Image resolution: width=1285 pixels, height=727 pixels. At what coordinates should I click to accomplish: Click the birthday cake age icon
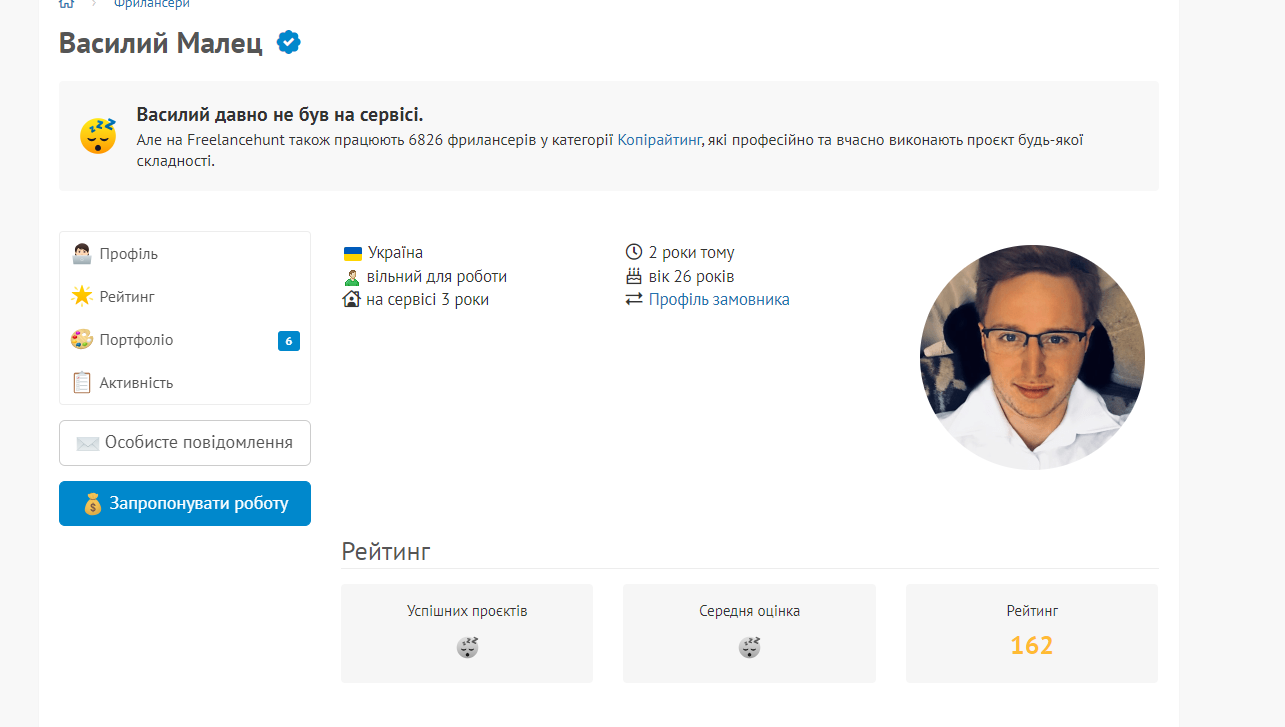pos(633,276)
